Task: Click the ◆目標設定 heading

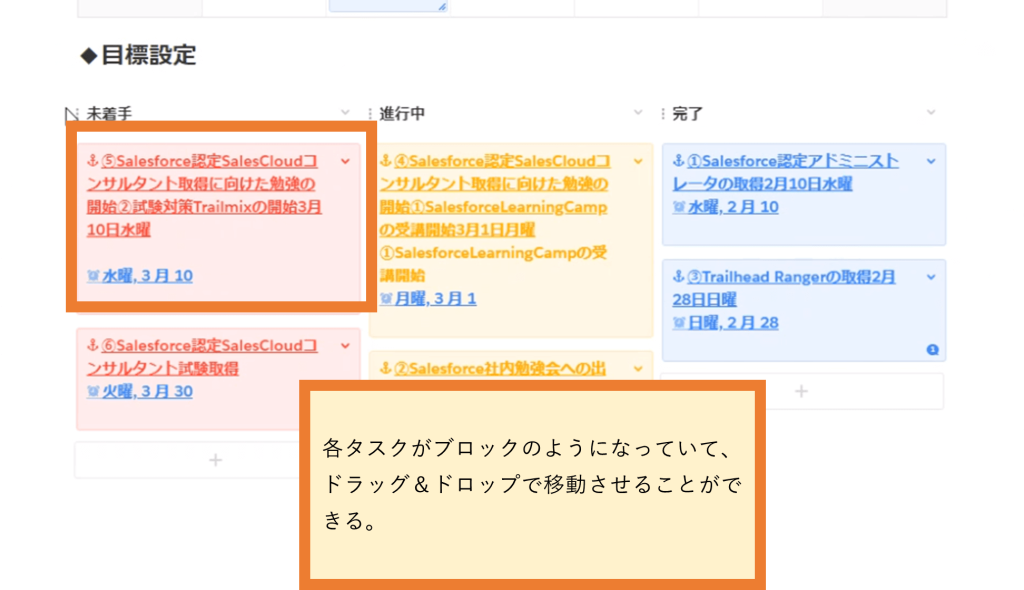Action: coord(138,55)
